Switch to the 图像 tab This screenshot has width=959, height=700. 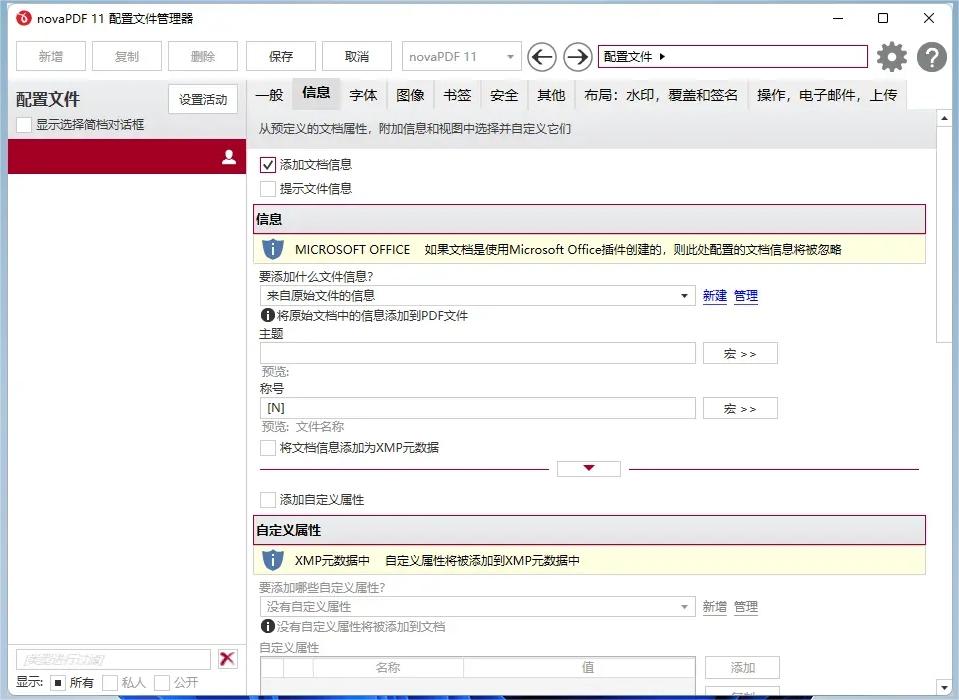click(x=410, y=95)
